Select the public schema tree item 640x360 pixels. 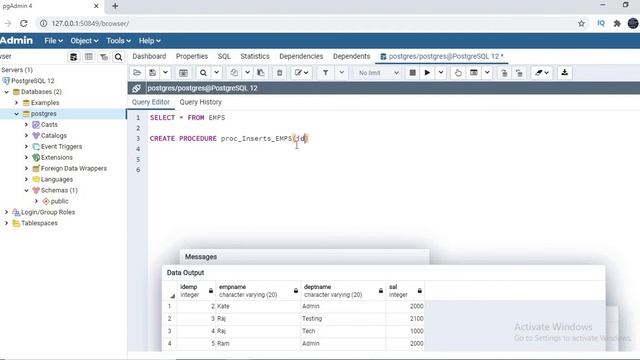tap(59, 201)
